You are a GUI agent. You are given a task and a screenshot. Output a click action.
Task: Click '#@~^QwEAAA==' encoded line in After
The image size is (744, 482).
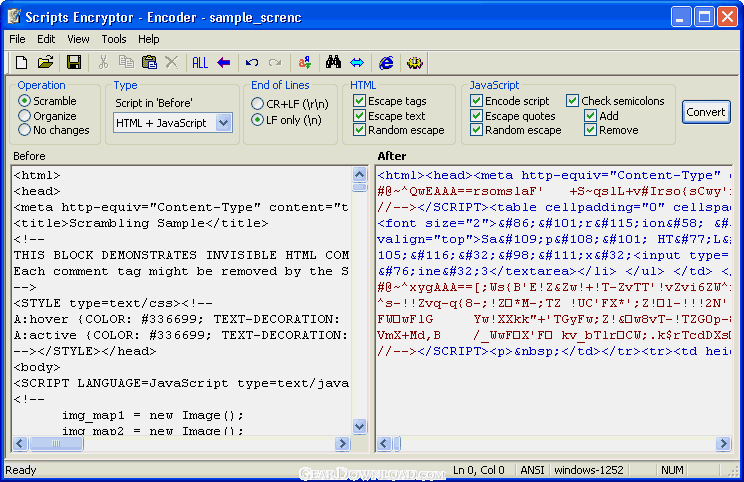[554, 191]
